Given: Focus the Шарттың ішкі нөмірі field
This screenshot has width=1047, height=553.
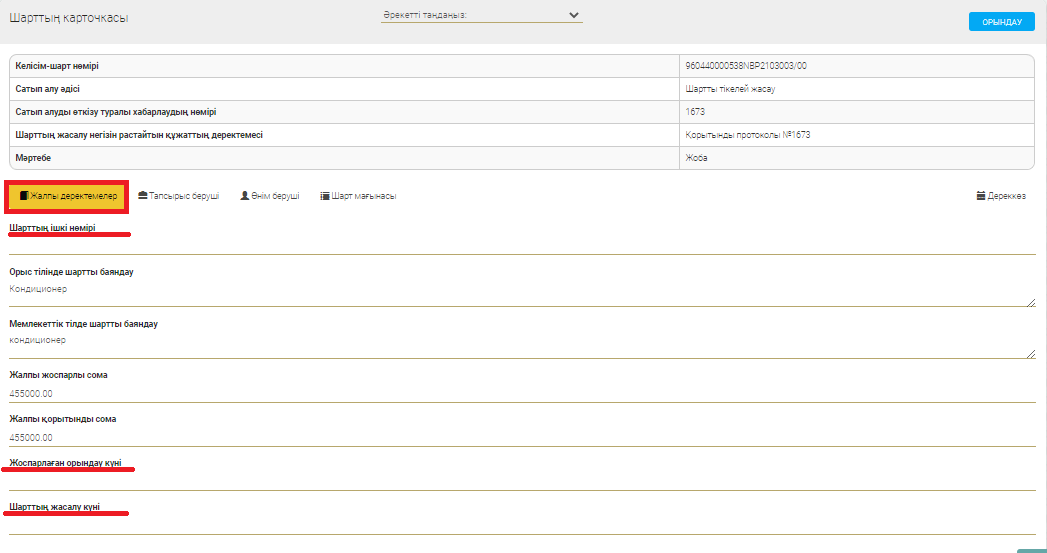Looking at the screenshot, I should coord(520,245).
